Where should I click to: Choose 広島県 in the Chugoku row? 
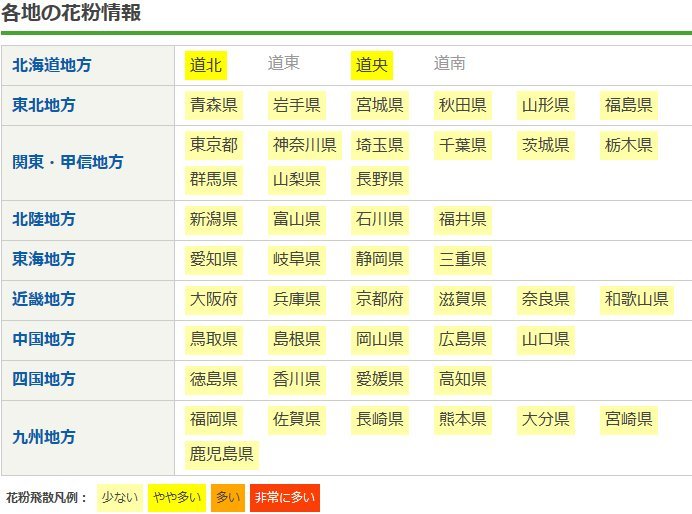pyautogui.click(x=463, y=339)
